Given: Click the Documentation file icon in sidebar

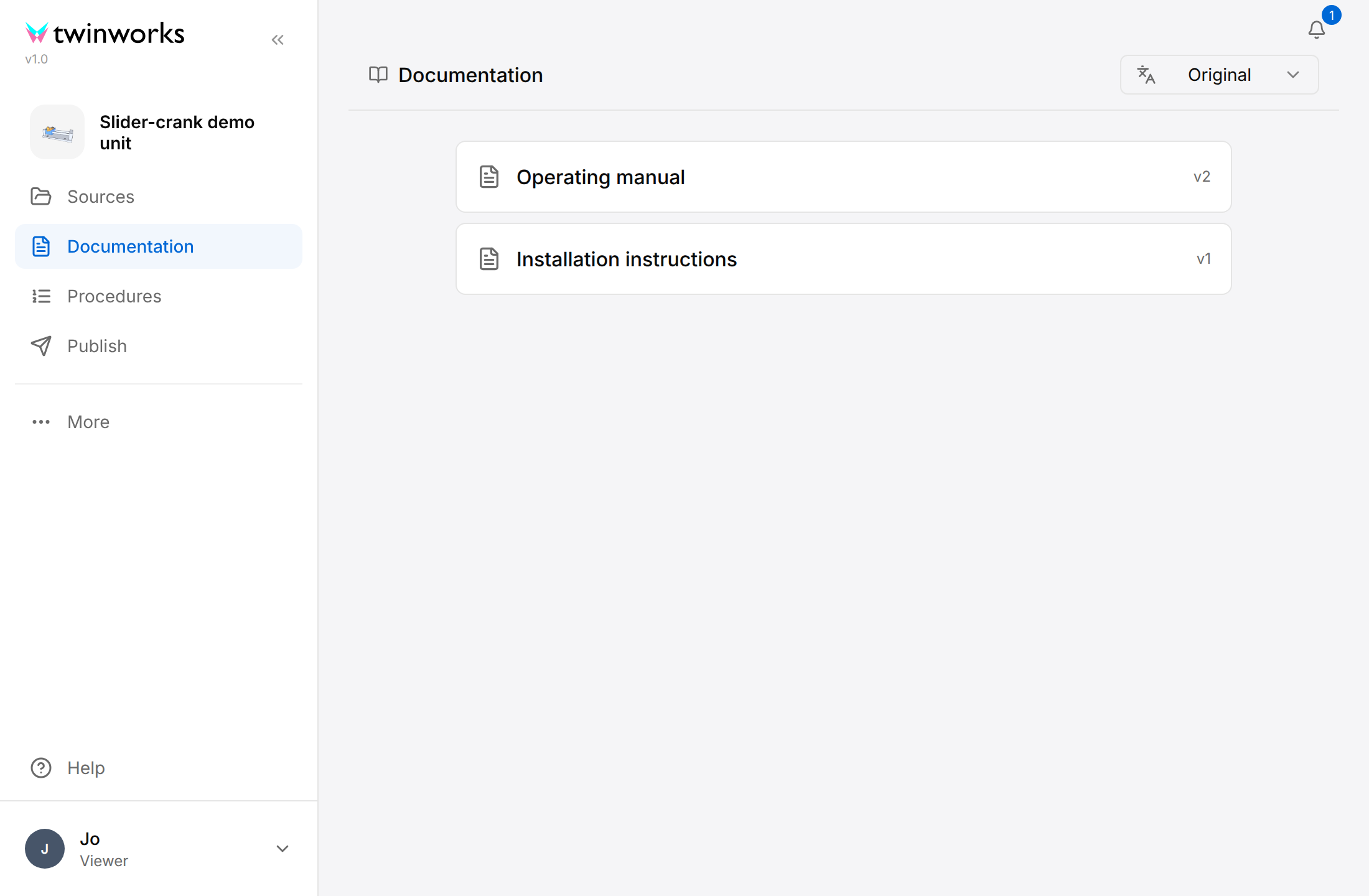Looking at the screenshot, I should tap(41, 246).
